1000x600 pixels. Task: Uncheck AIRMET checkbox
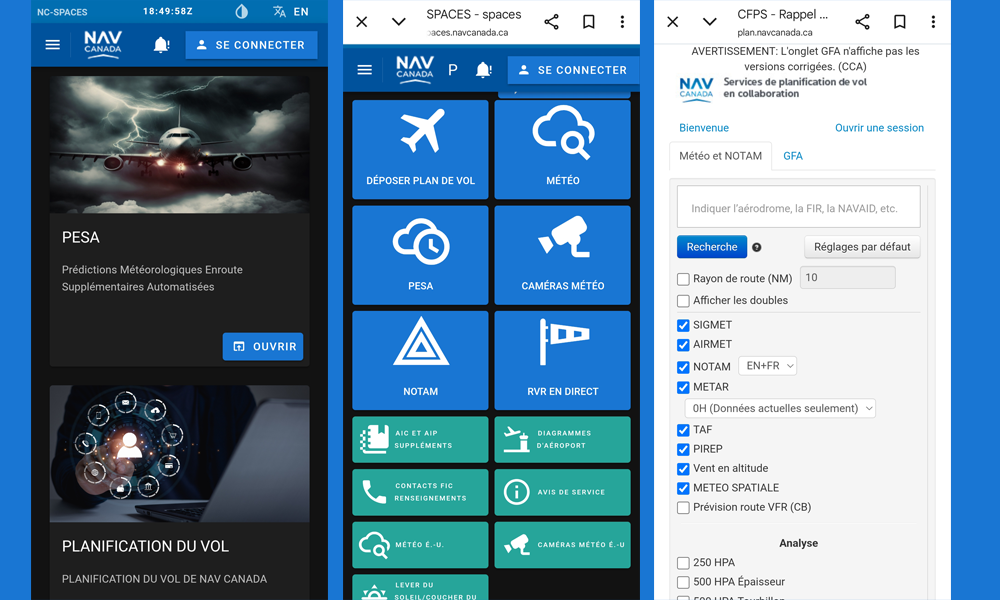pos(683,345)
